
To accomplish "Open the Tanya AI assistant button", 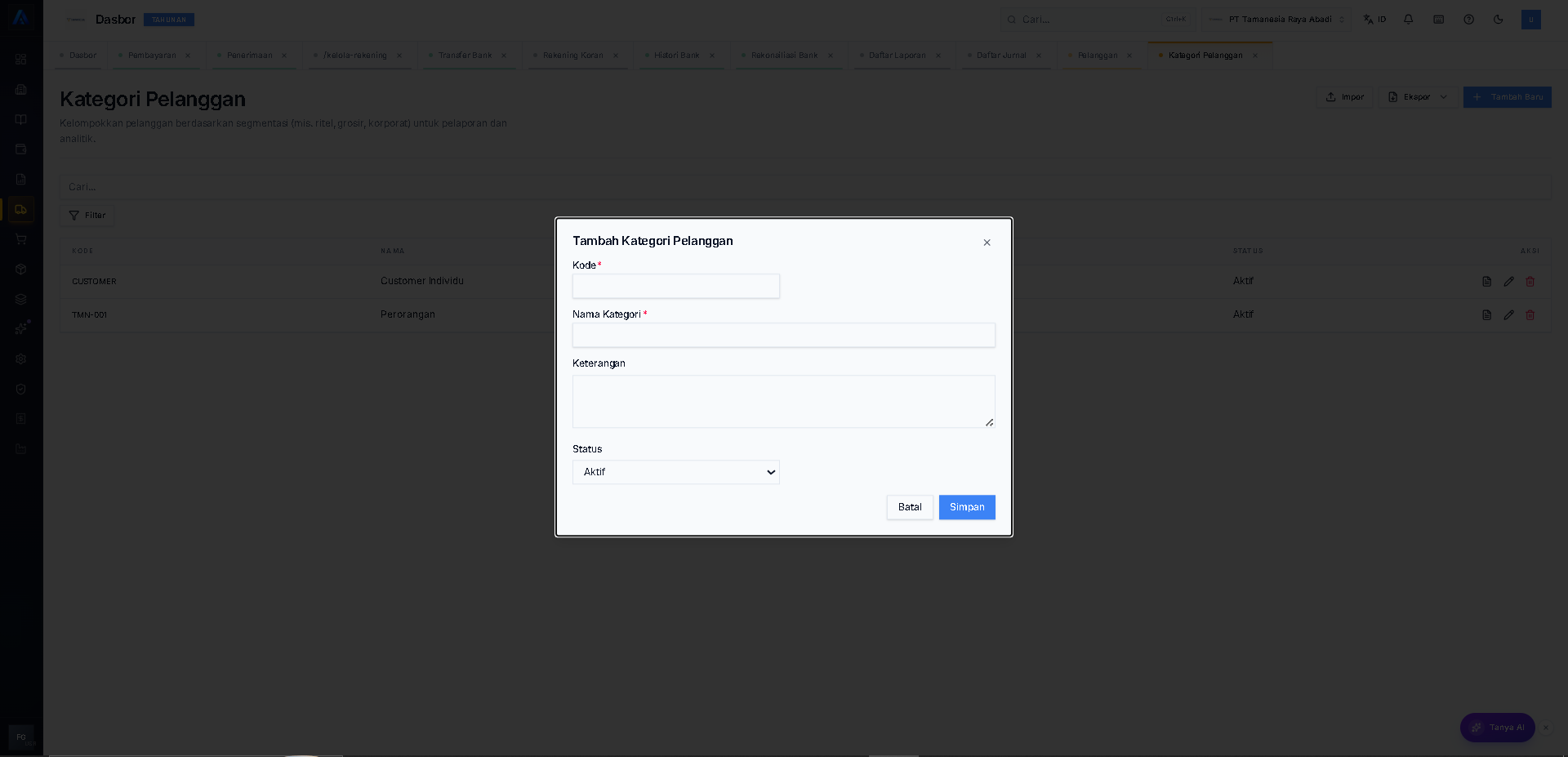I will click(1497, 728).
